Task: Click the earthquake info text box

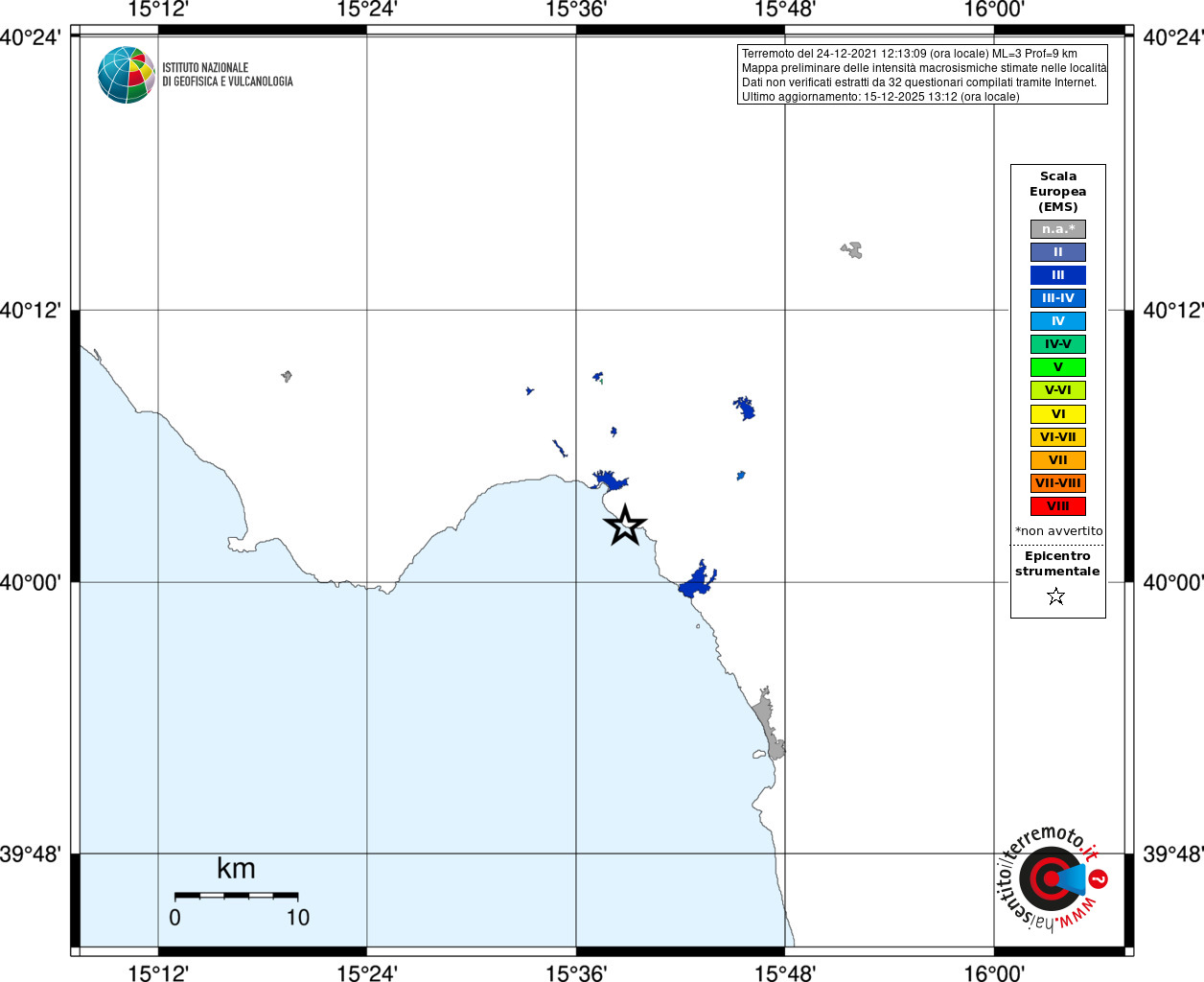Action: [x=922, y=75]
